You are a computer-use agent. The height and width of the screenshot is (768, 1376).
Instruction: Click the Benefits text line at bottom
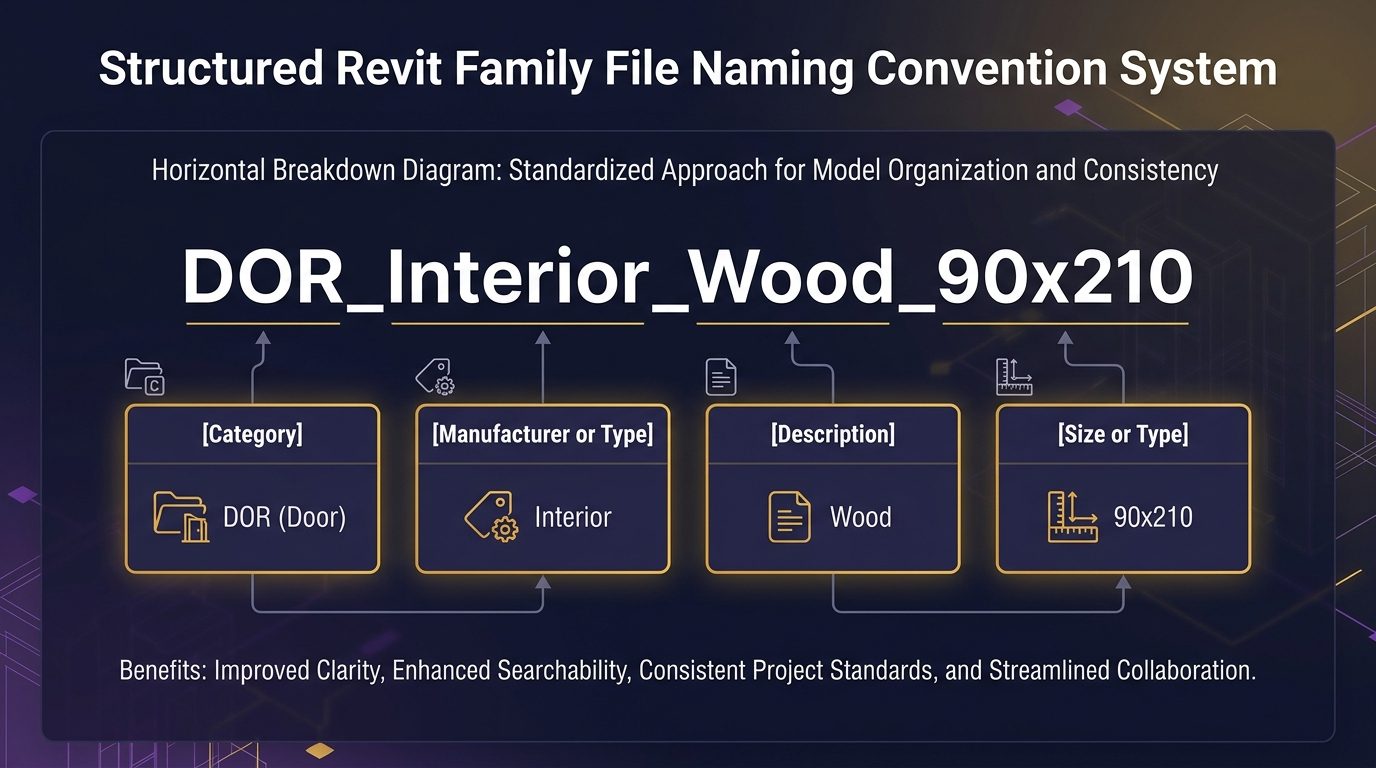[687, 669]
